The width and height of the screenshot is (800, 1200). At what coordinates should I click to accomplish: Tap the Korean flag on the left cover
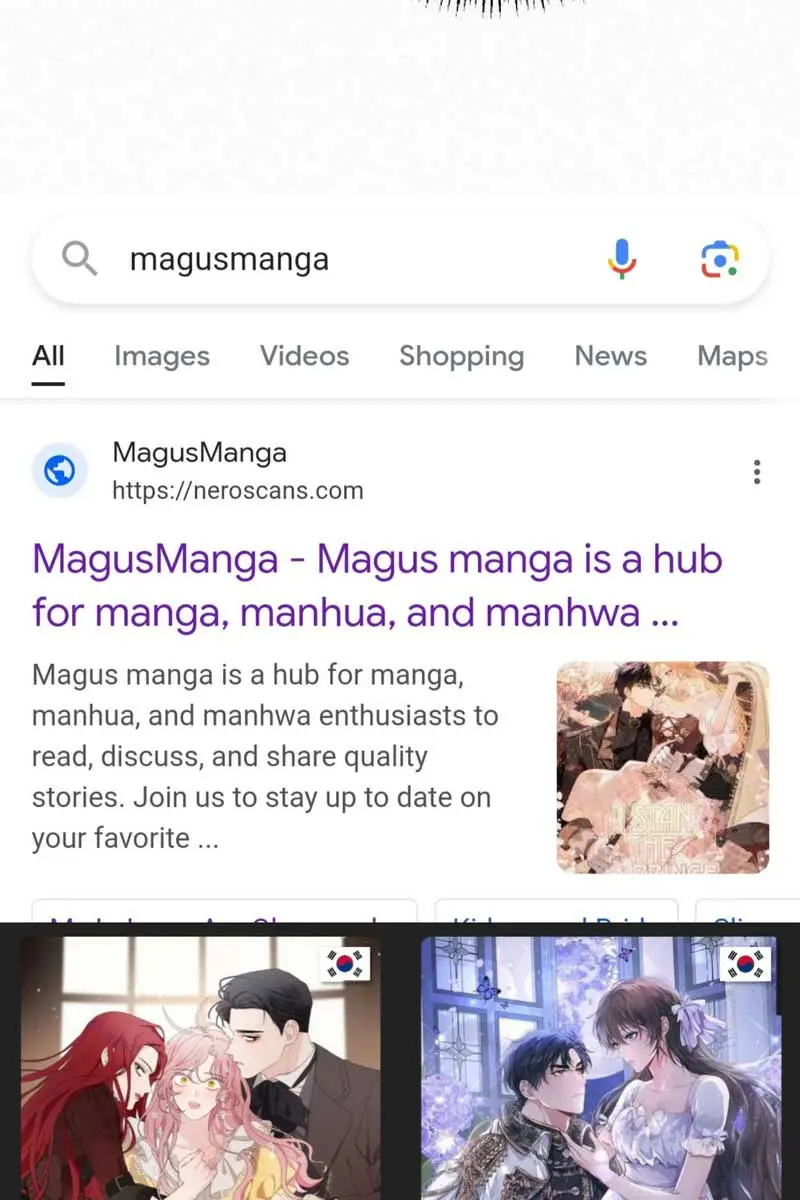(x=346, y=964)
